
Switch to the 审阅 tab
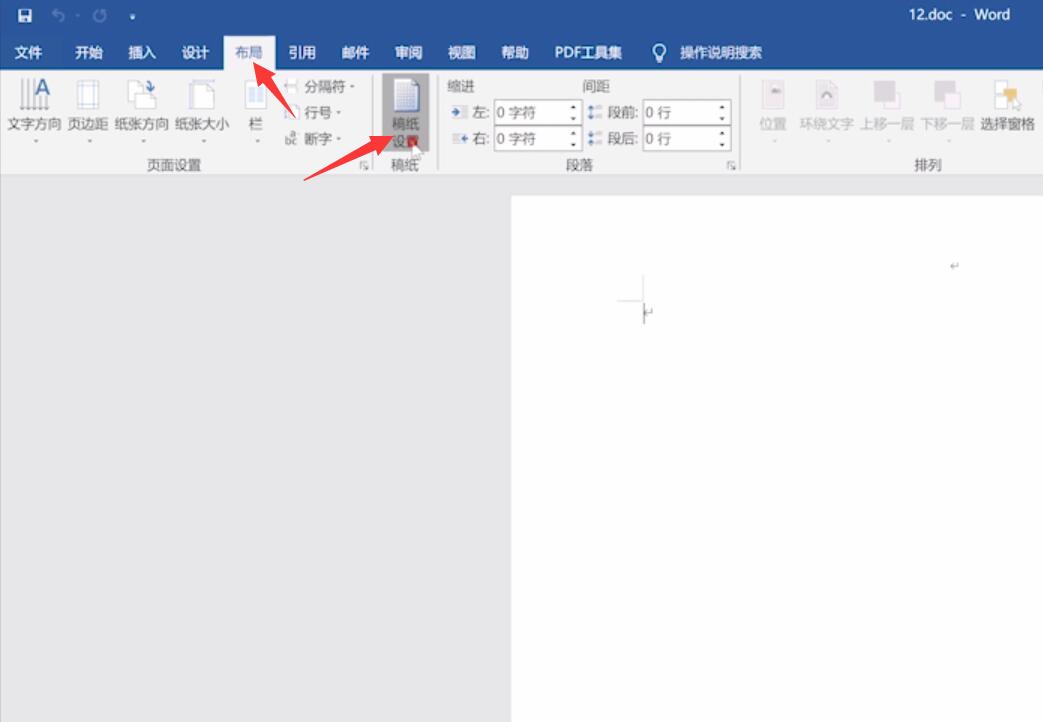tap(408, 53)
